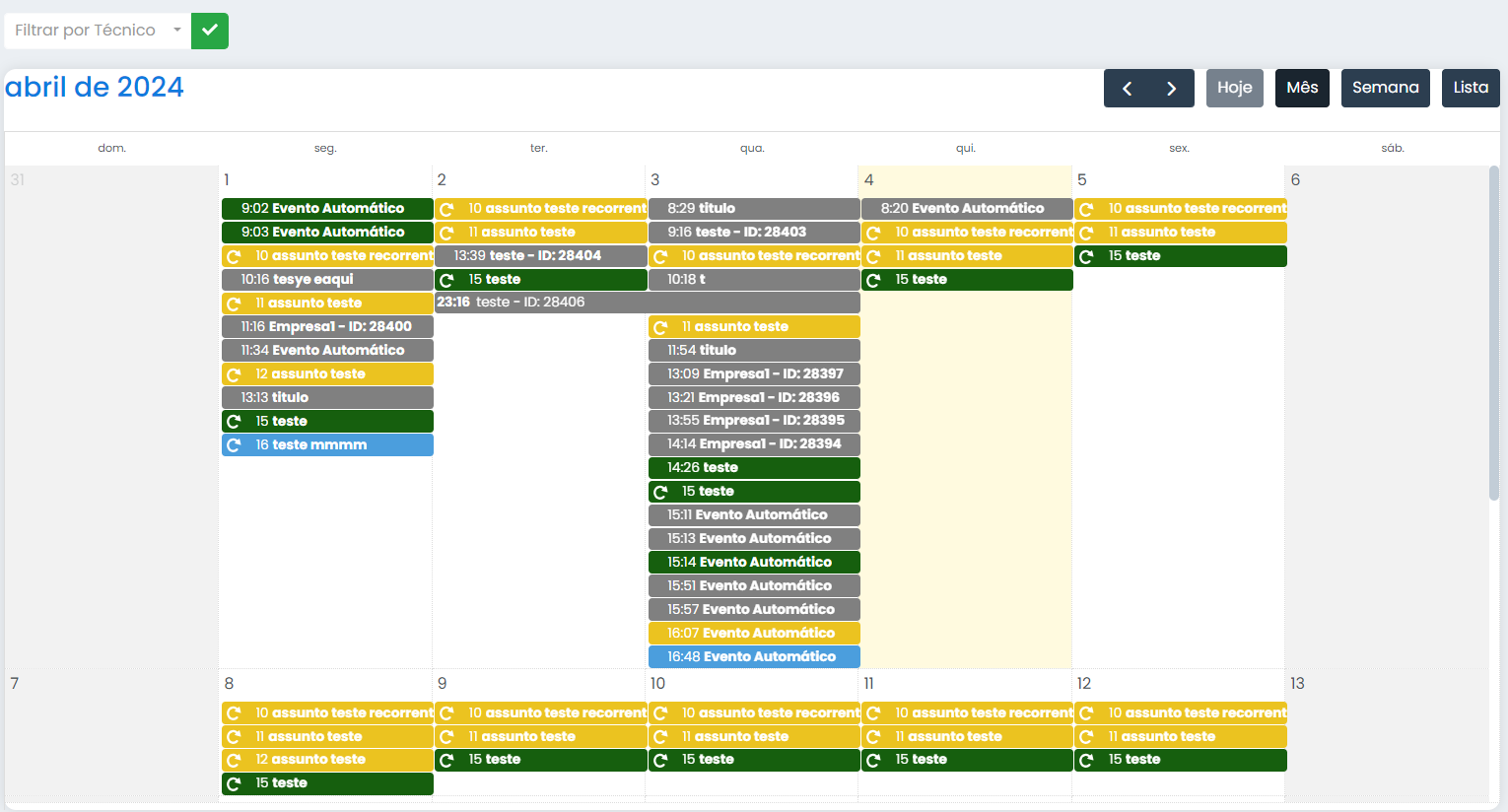Click recurring icon of April 11 '15 teste'
This screenshot has height=812, width=1508.
click(873, 760)
